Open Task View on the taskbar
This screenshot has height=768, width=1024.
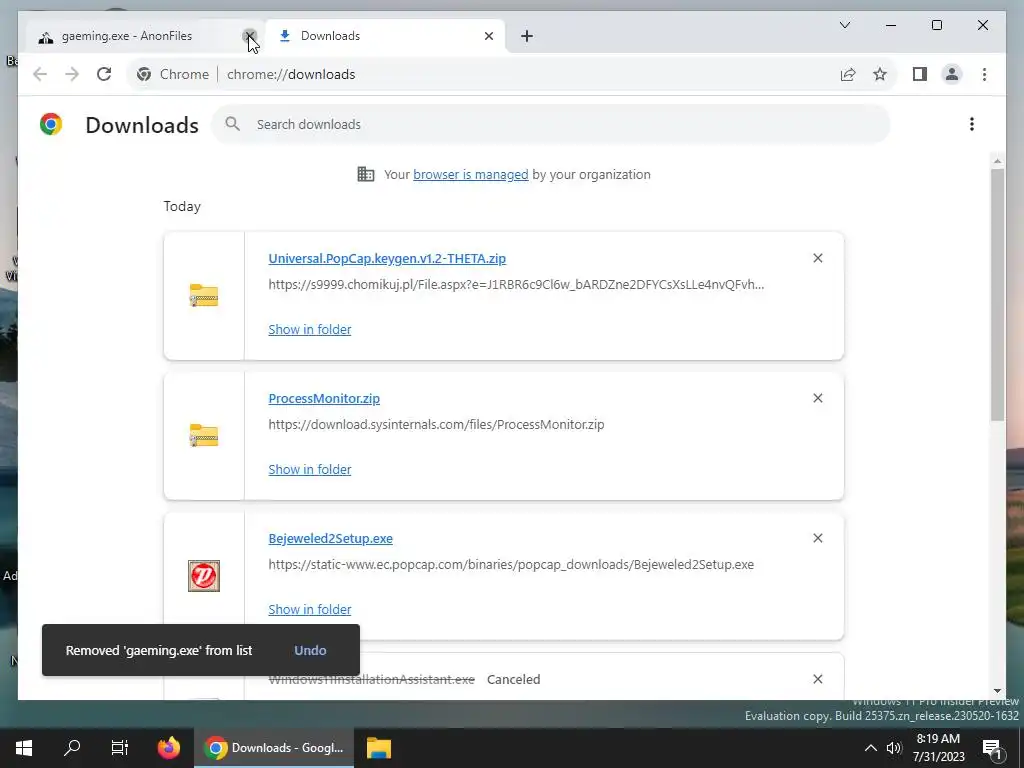pos(120,748)
